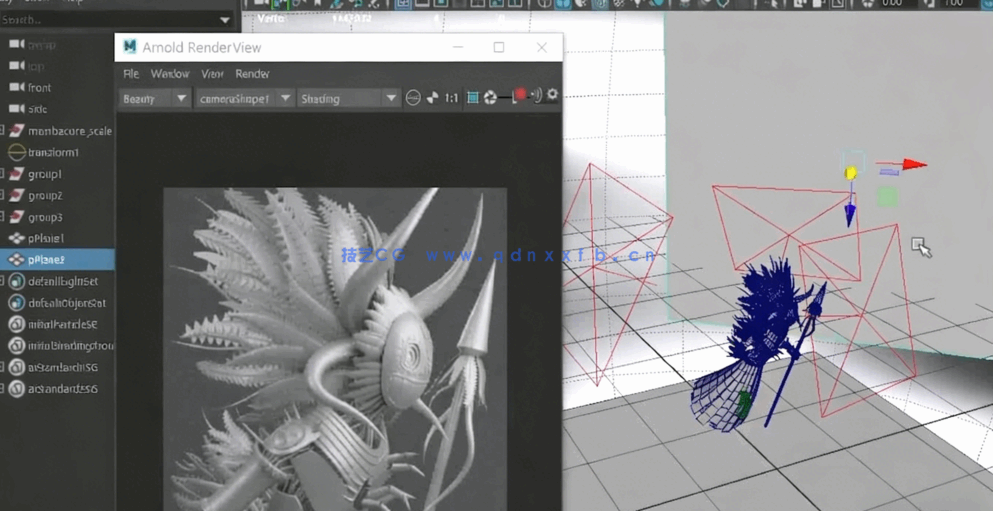Open the File menu in RenderView
The image size is (993, 511).
(131, 74)
